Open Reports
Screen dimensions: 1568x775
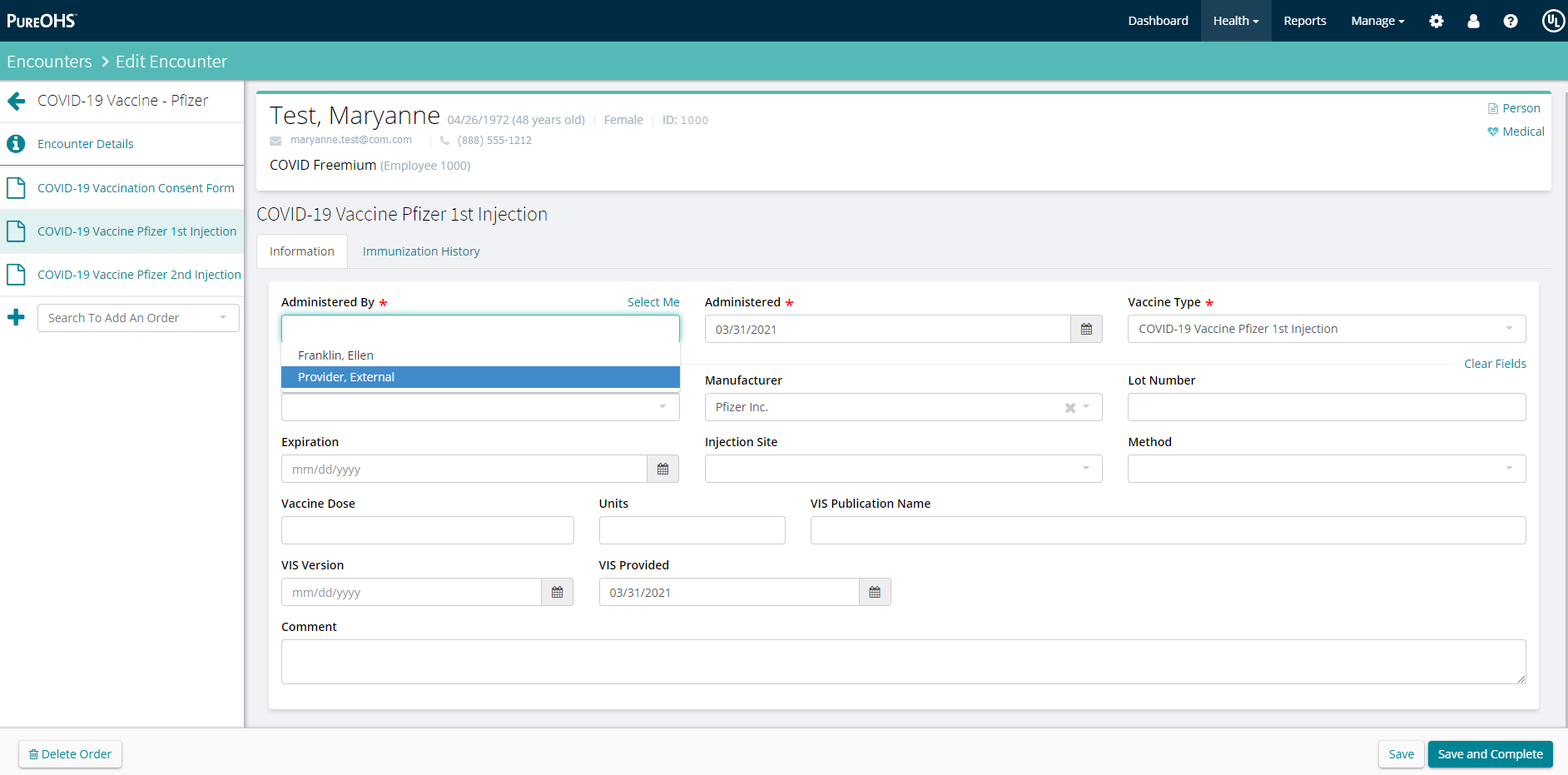point(1304,21)
